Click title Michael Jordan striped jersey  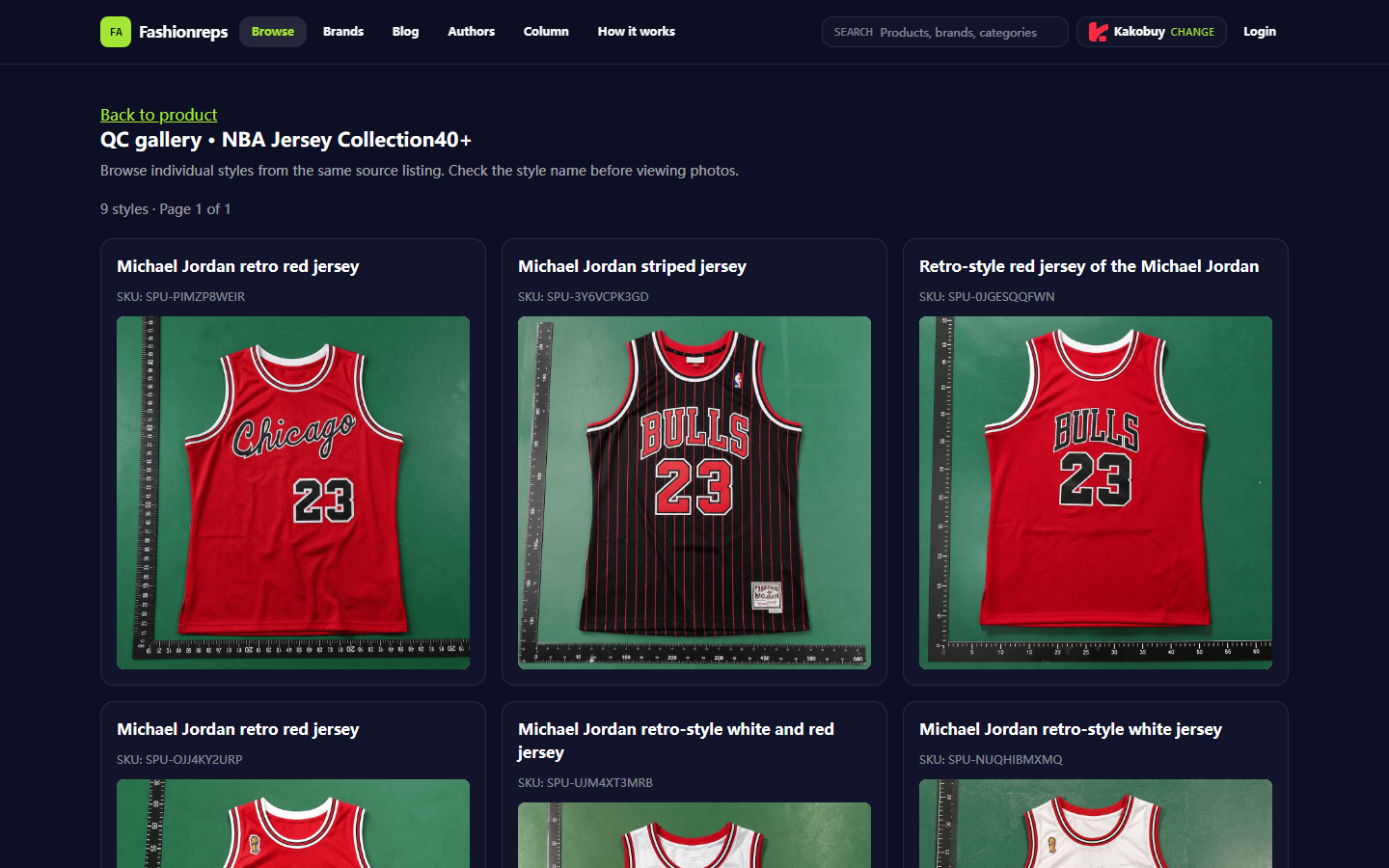[x=632, y=266]
